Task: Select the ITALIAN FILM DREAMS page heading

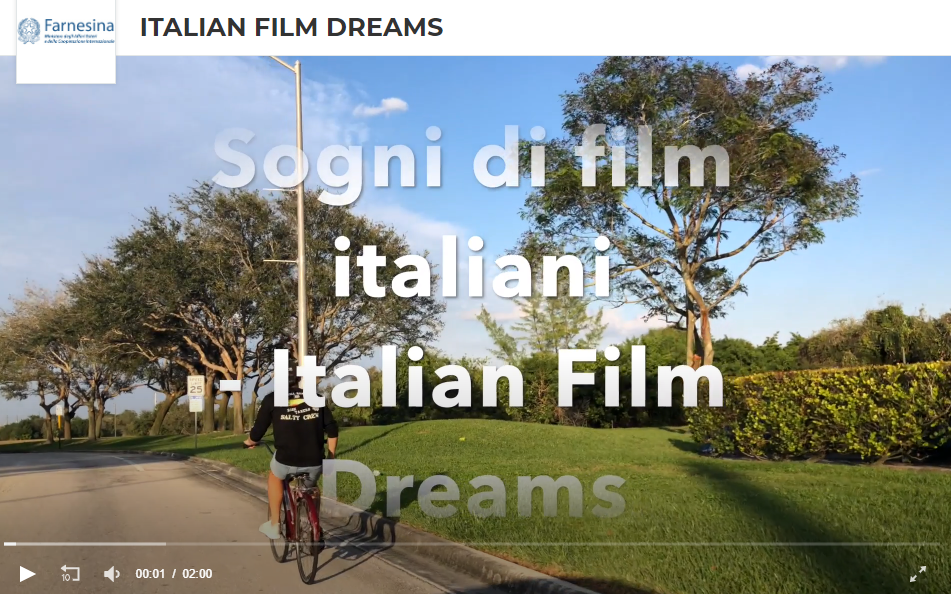Action: [x=291, y=27]
